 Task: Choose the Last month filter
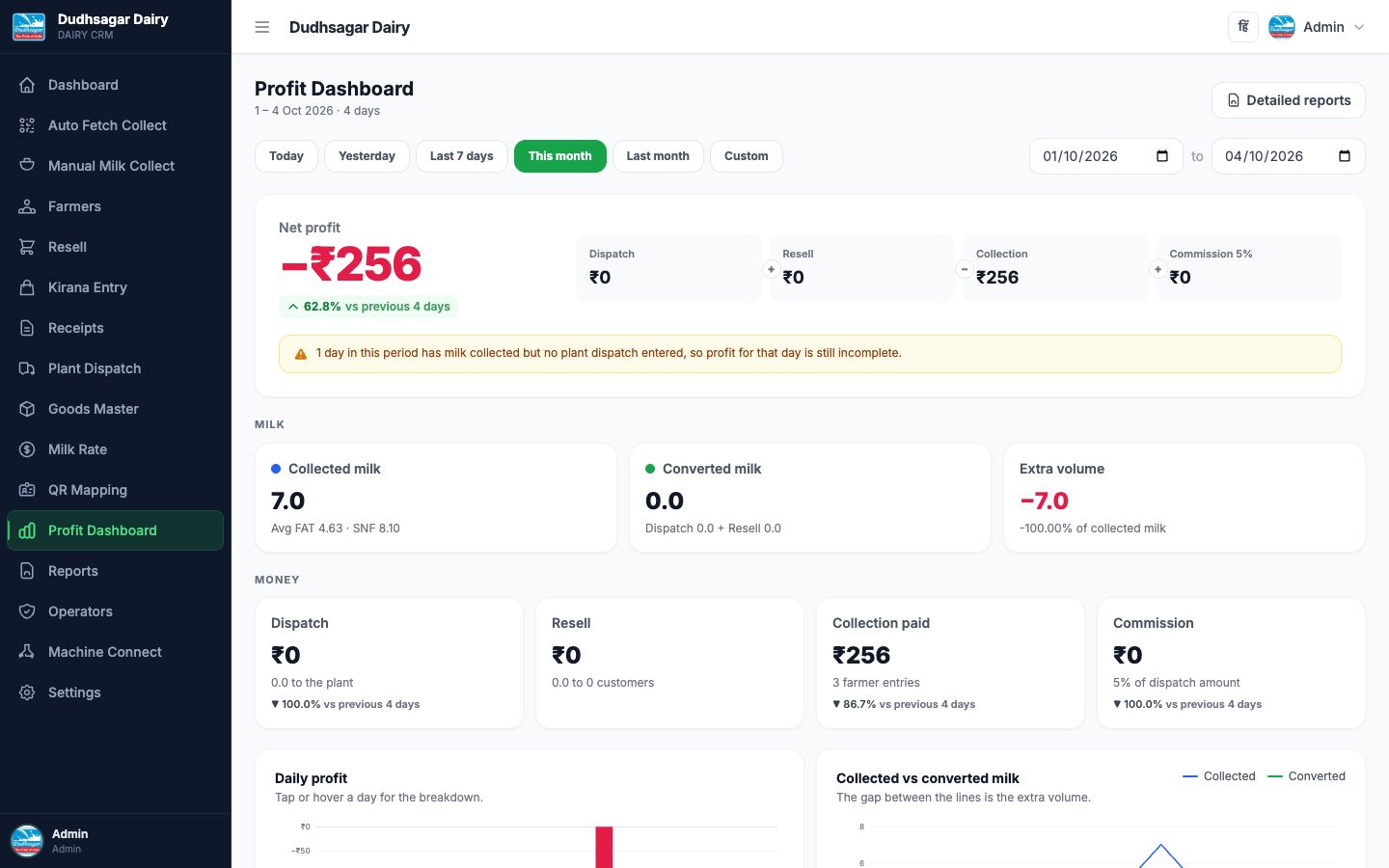pos(658,156)
